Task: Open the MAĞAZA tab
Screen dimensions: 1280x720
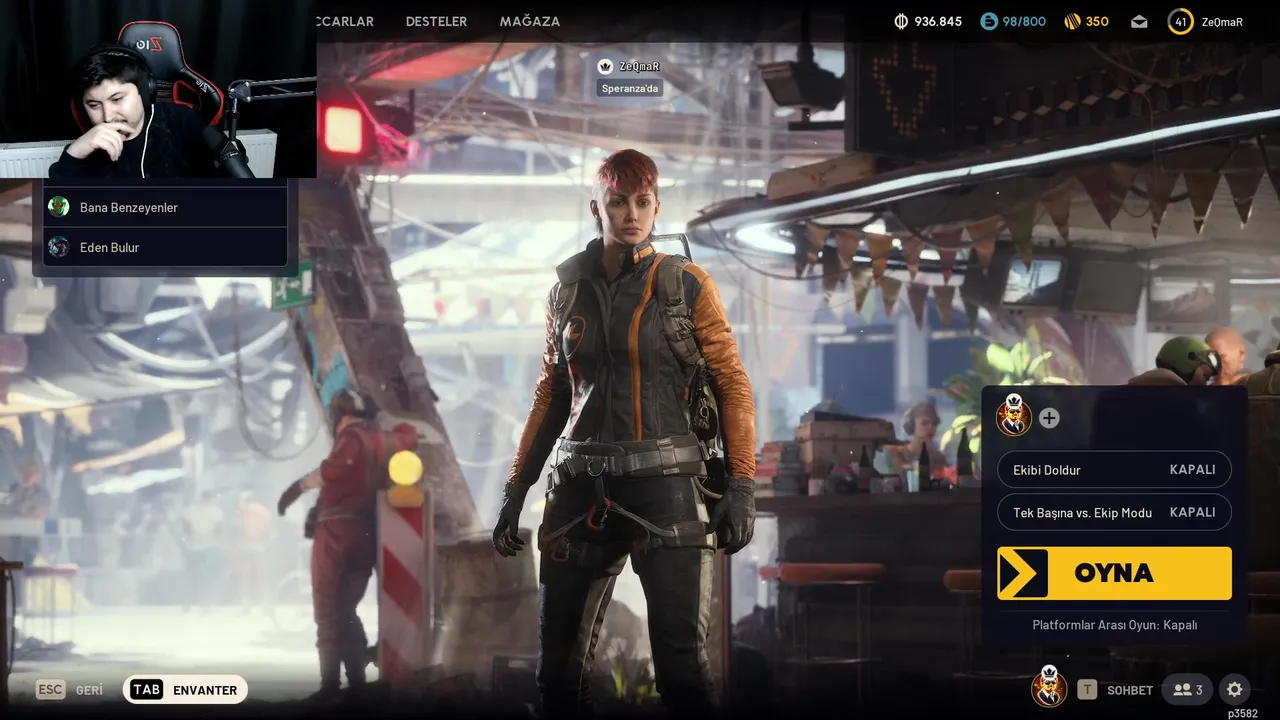Action: tap(529, 21)
